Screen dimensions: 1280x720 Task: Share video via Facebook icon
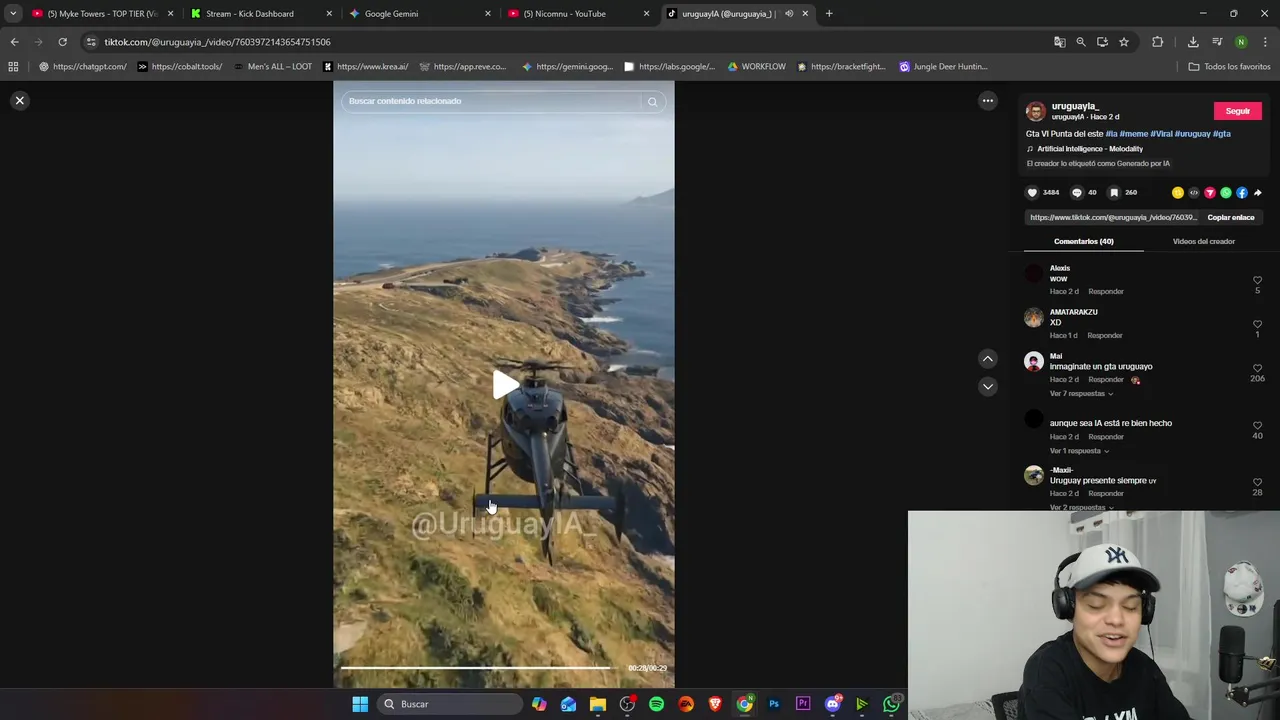pos(1241,193)
